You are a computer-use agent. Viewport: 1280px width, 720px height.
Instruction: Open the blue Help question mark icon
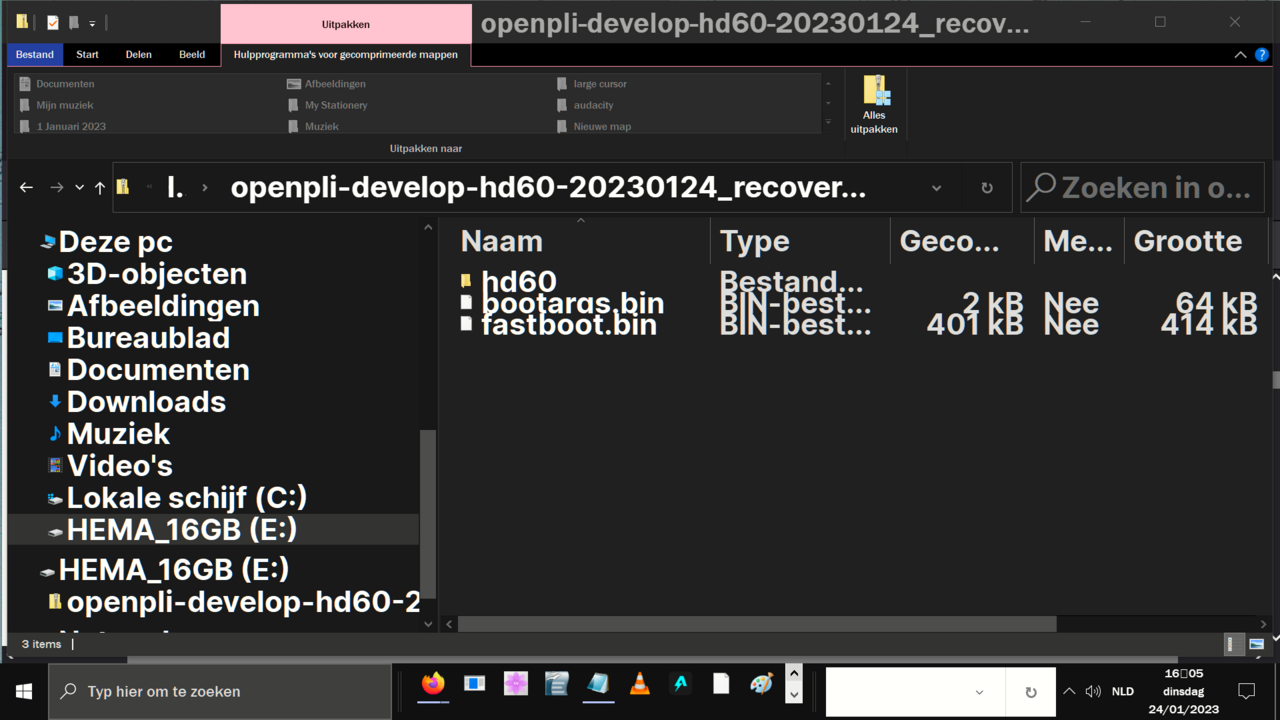1261,55
